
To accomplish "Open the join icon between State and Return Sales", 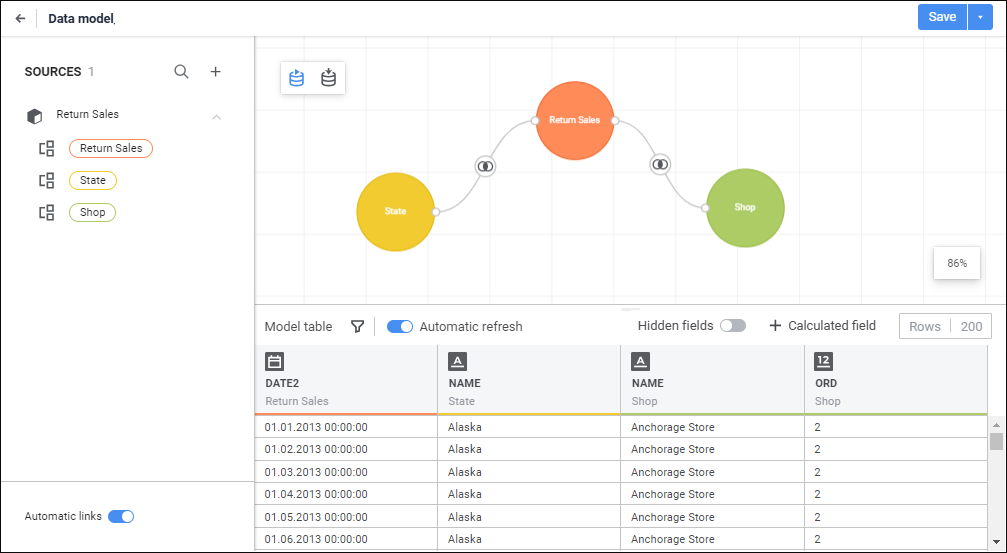I will (486, 166).
